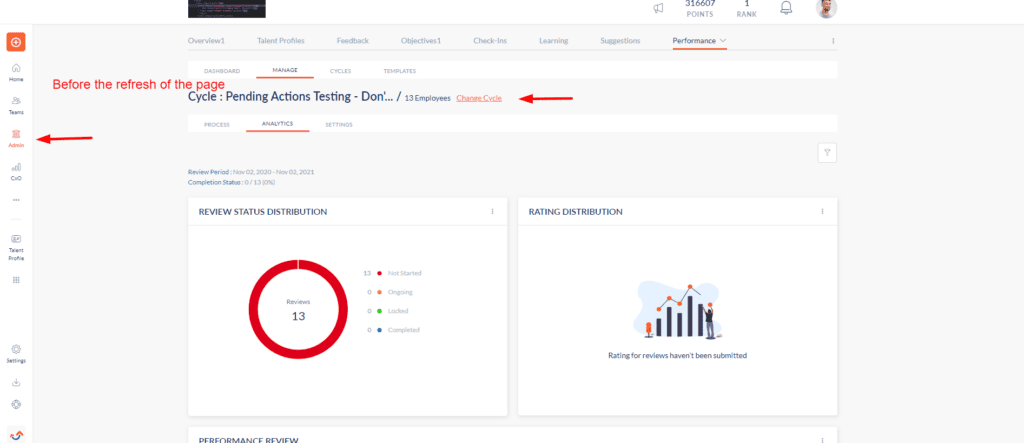This screenshot has height=443, width=1024.
Task: Click the company logo in header
Action: (x=227, y=8)
